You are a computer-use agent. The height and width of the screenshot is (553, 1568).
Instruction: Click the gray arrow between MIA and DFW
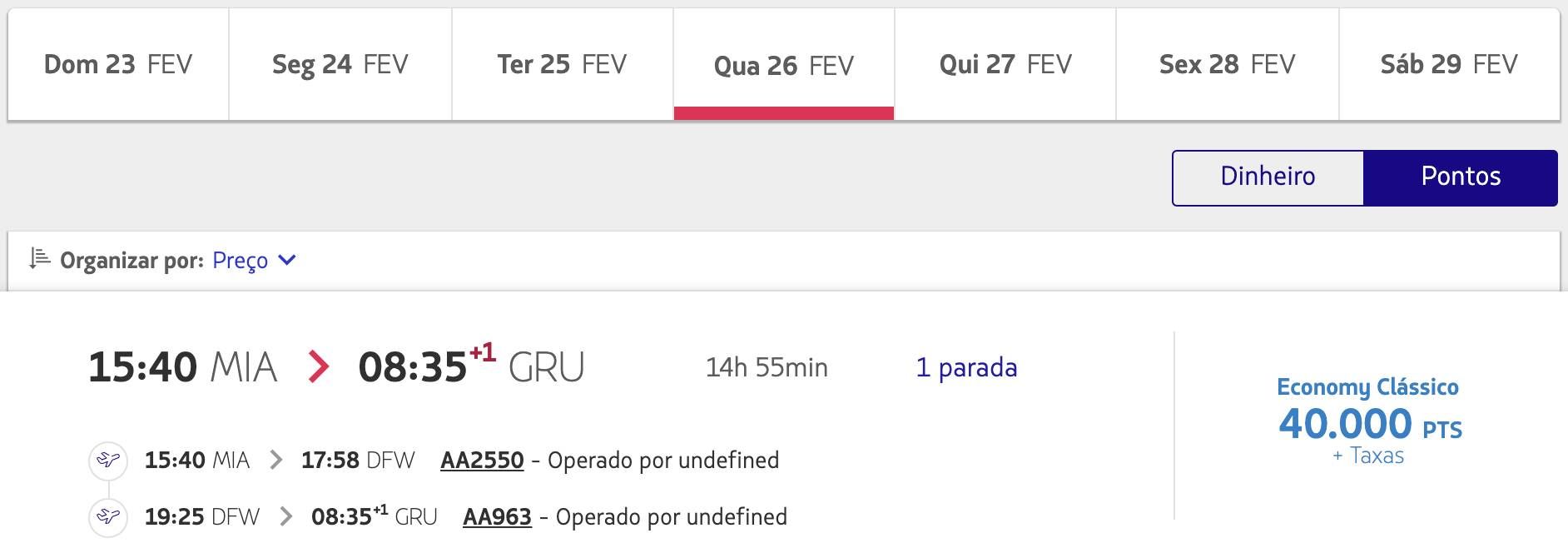click(276, 460)
